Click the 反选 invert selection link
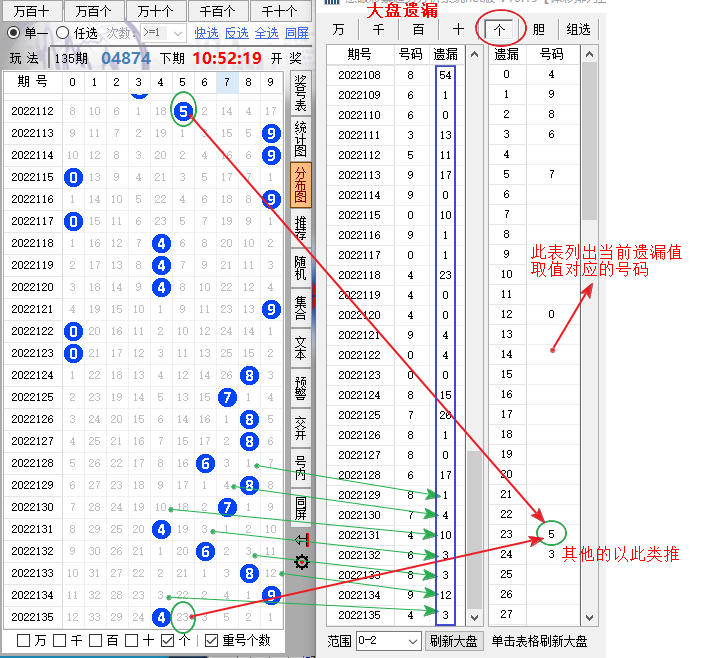 click(x=236, y=33)
